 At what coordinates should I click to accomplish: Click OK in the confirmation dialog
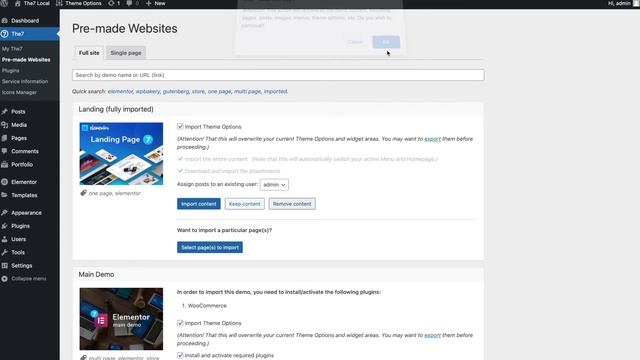coord(386,42)
